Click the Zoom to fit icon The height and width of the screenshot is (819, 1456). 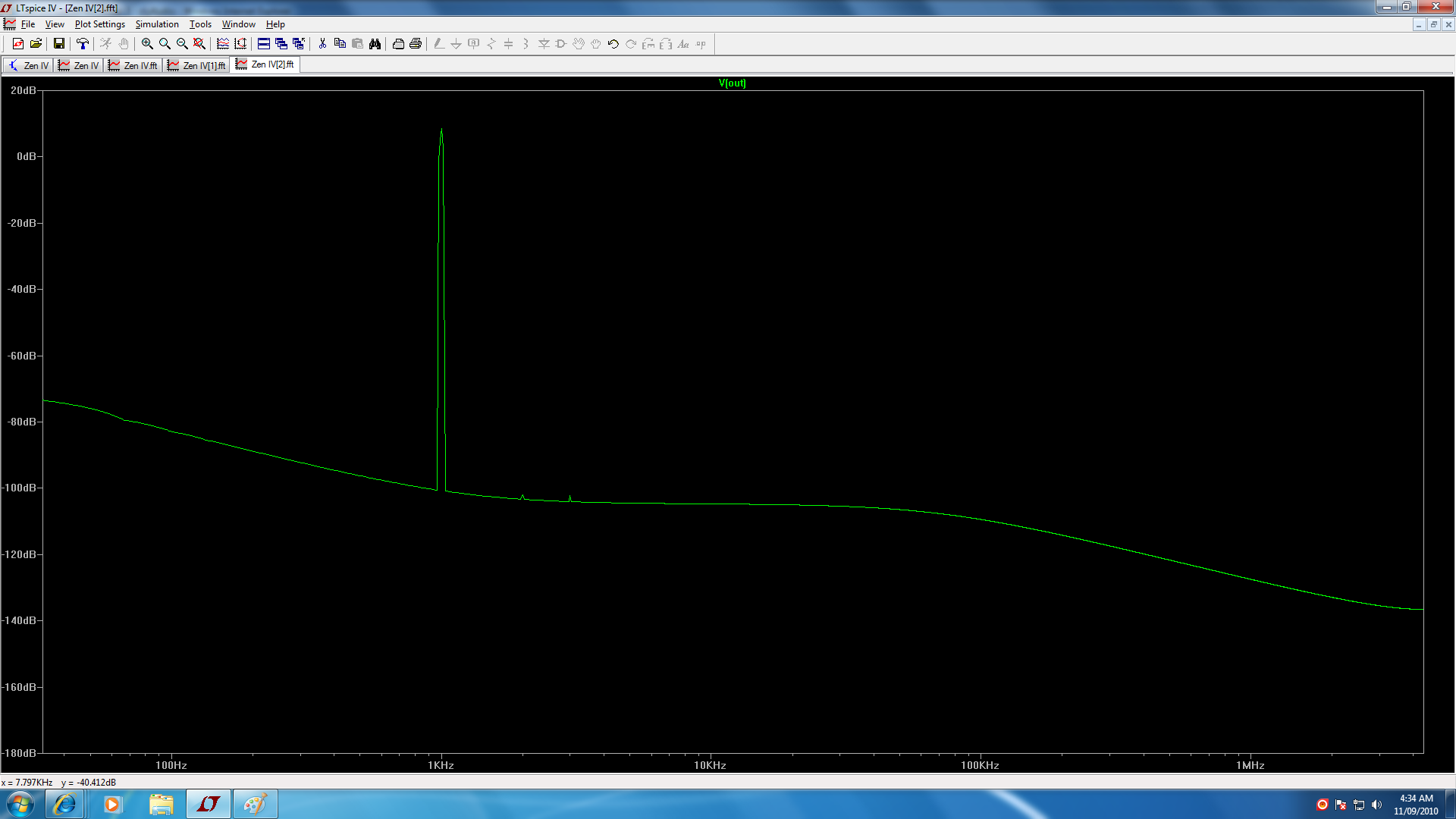(x=199, y=44)
